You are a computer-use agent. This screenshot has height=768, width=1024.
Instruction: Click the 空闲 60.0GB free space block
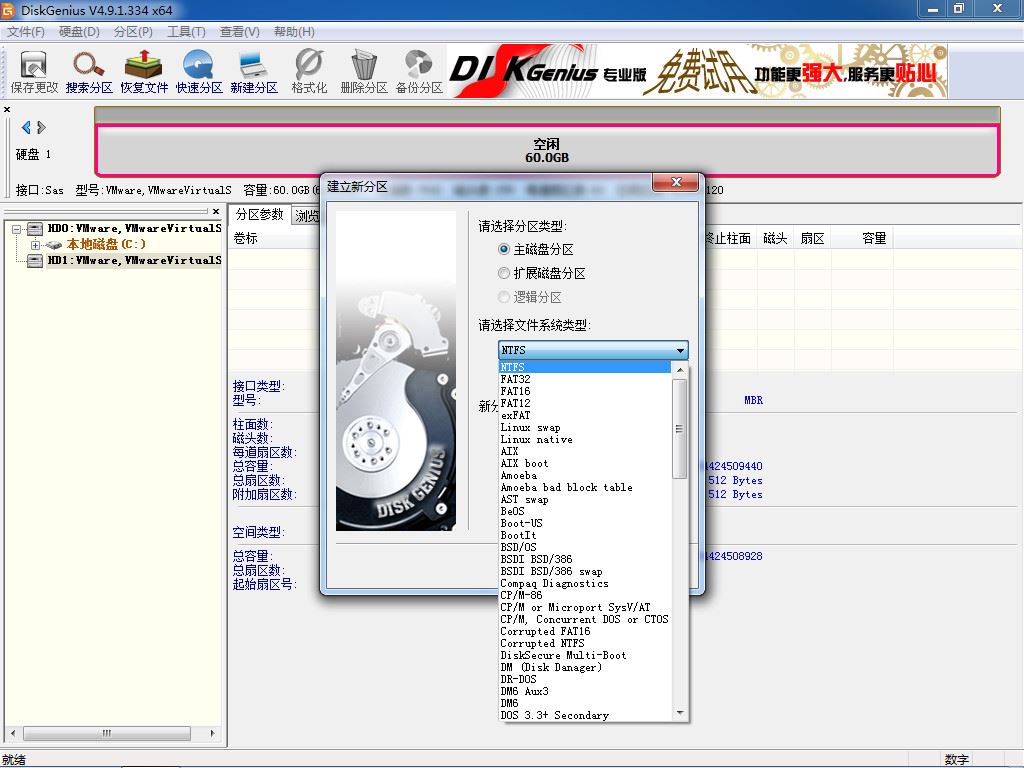pyautogui.click(x=547, y=150)
